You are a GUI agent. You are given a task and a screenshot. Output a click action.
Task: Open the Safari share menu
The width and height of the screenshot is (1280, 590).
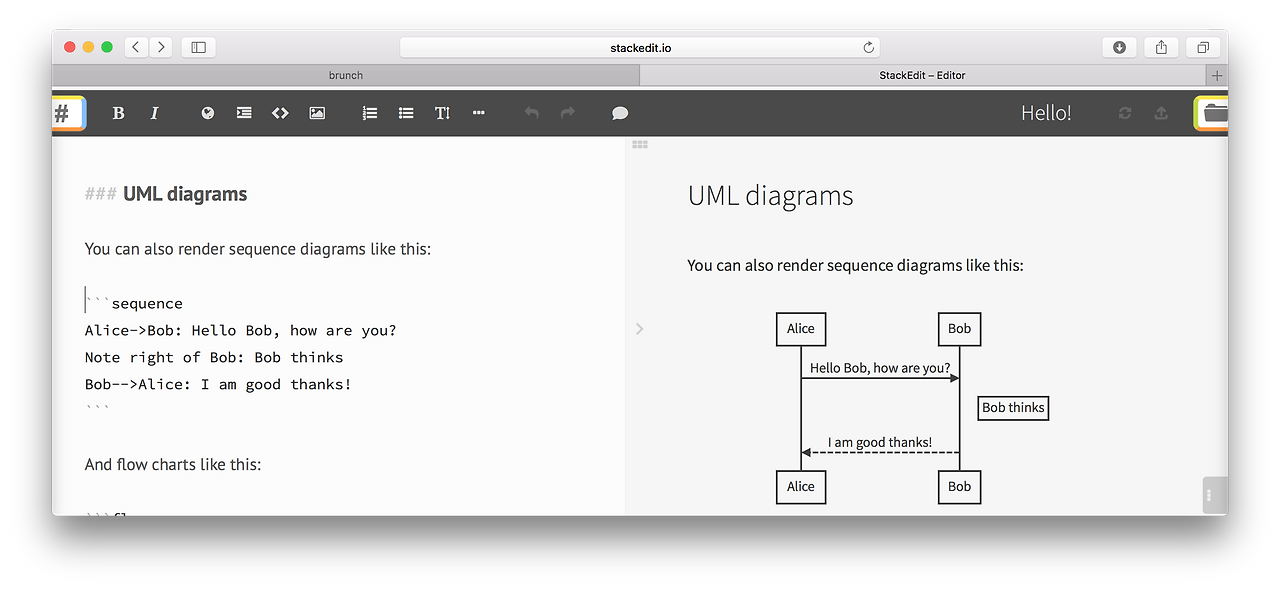(1161, 47)
